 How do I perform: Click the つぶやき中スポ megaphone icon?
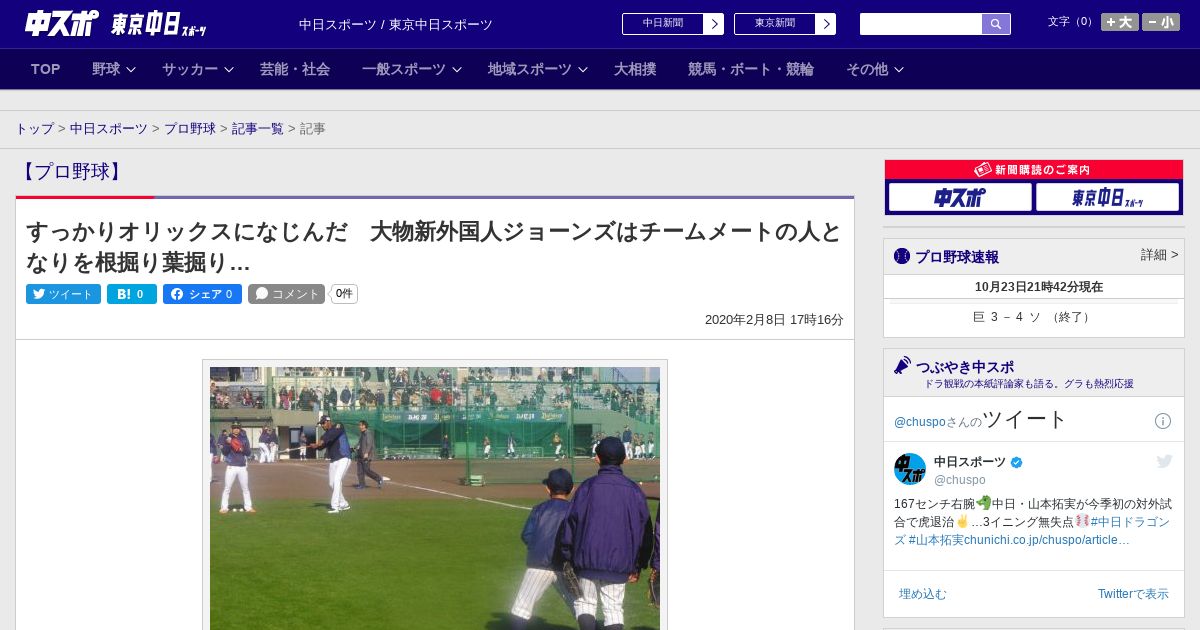[x=903, y=365]
